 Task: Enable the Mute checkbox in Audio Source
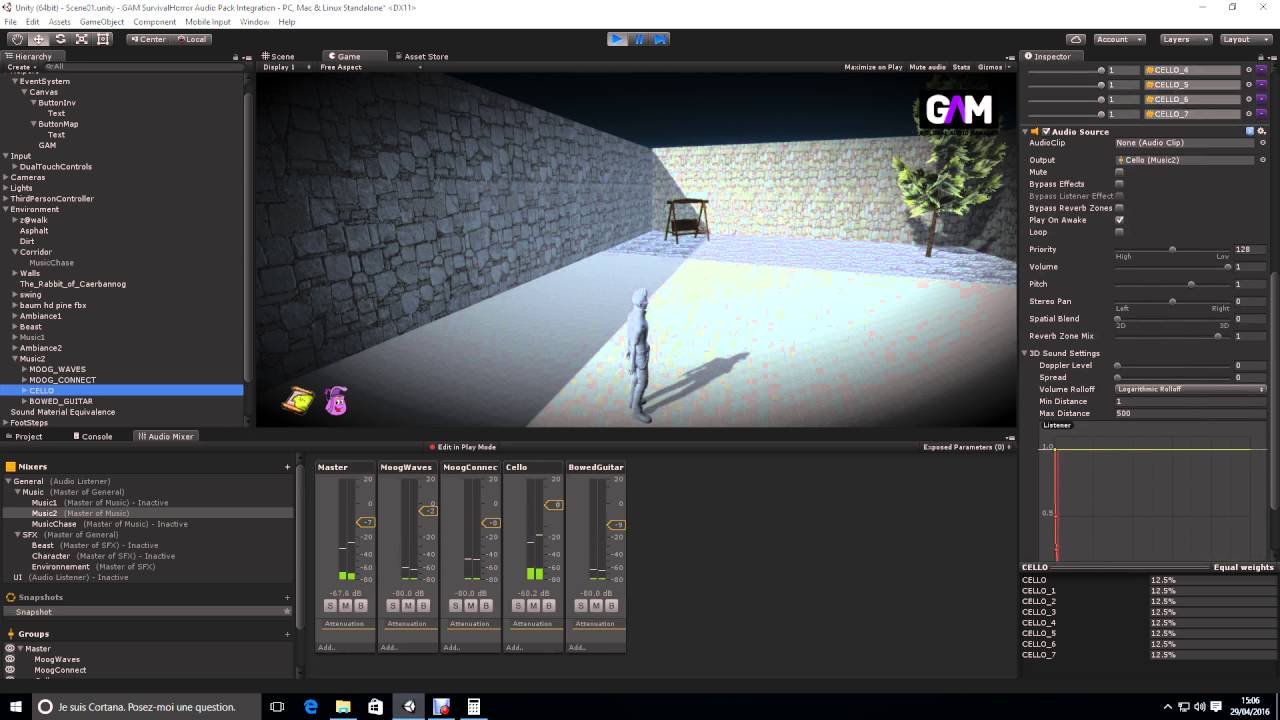1119,172
